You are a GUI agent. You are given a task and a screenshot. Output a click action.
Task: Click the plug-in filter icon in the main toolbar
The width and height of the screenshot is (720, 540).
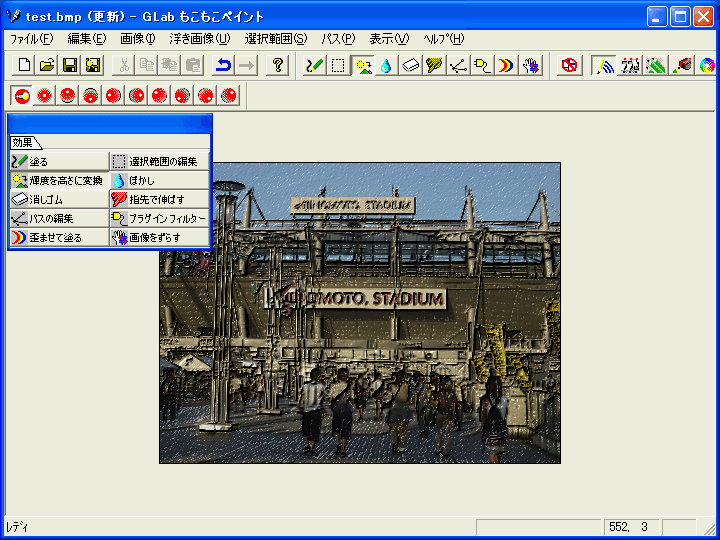[x=482, y=66]
